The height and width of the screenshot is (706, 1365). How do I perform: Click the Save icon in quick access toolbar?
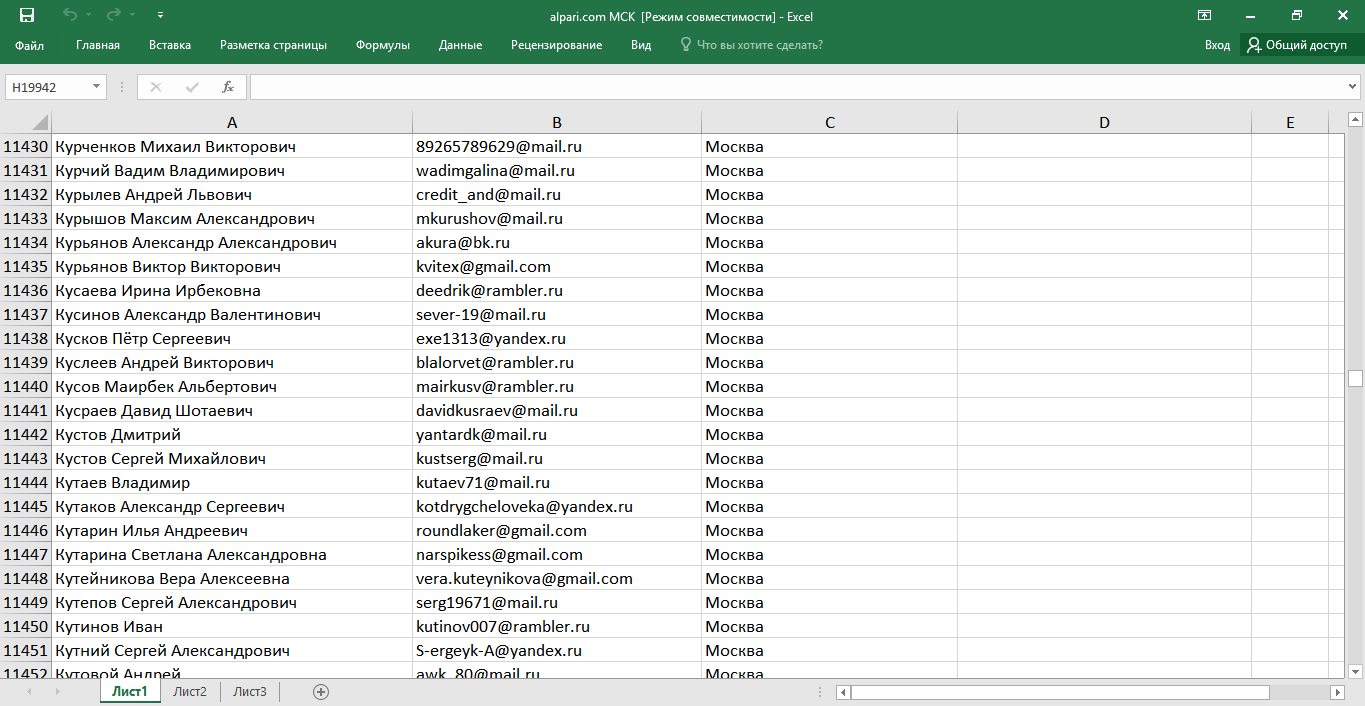27,15
